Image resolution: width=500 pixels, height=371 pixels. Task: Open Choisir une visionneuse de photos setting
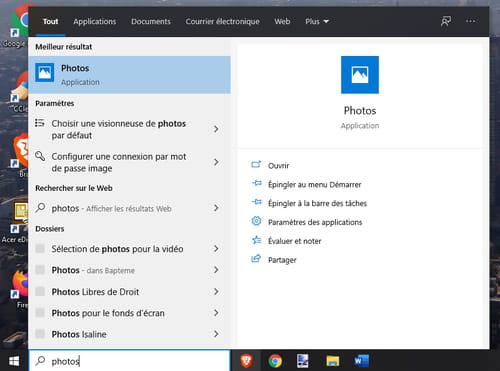point(129,129)
